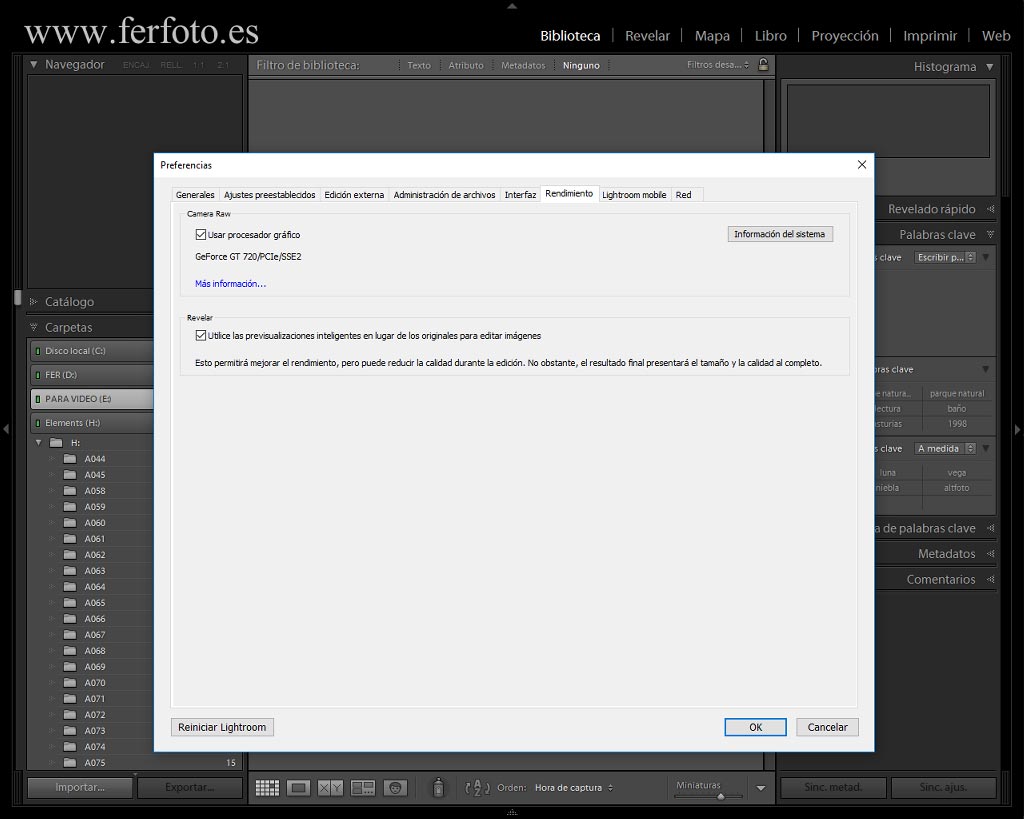Select the Metadatos library filter

pos(522,65)
